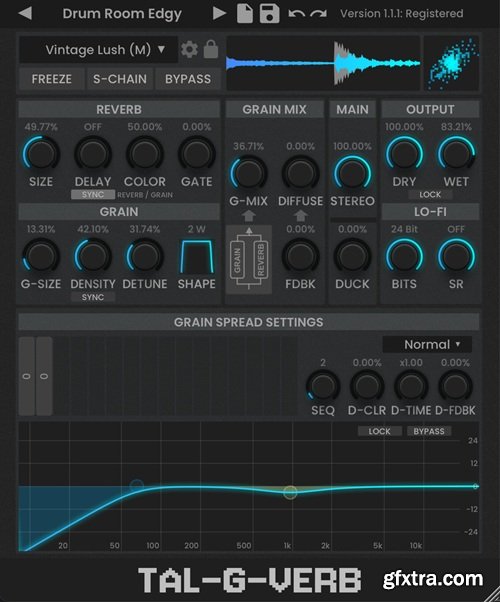Click the FDBK knob

coord(300,256)
